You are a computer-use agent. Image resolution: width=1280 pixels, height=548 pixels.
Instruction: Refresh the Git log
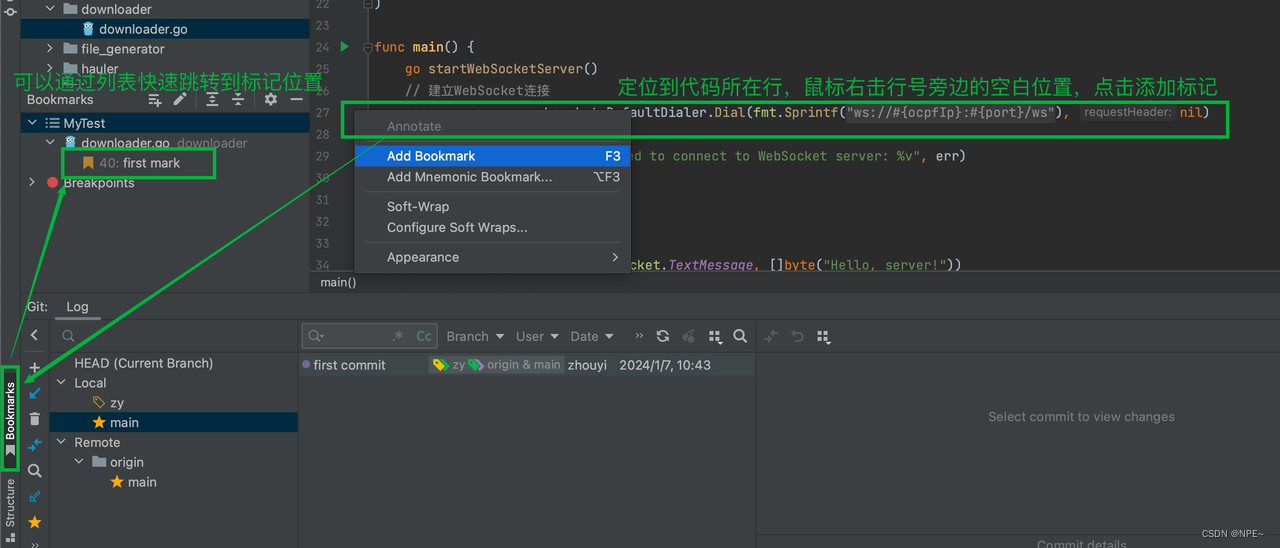(x=663, y=337)
